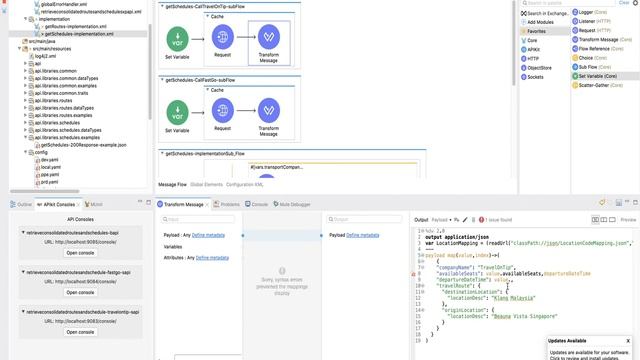Image resolution: width=640 pixels, height=360 pixels.
Task: Open console for bapi API
Action: 80,253
